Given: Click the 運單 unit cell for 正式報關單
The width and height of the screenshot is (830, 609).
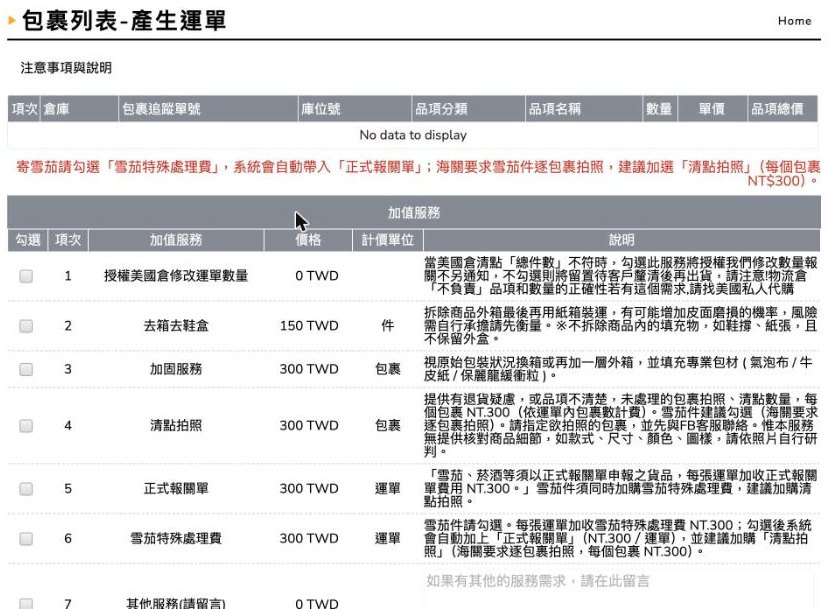Looking at the screenshot, I should pyautogui.click(x=387, y=488).
